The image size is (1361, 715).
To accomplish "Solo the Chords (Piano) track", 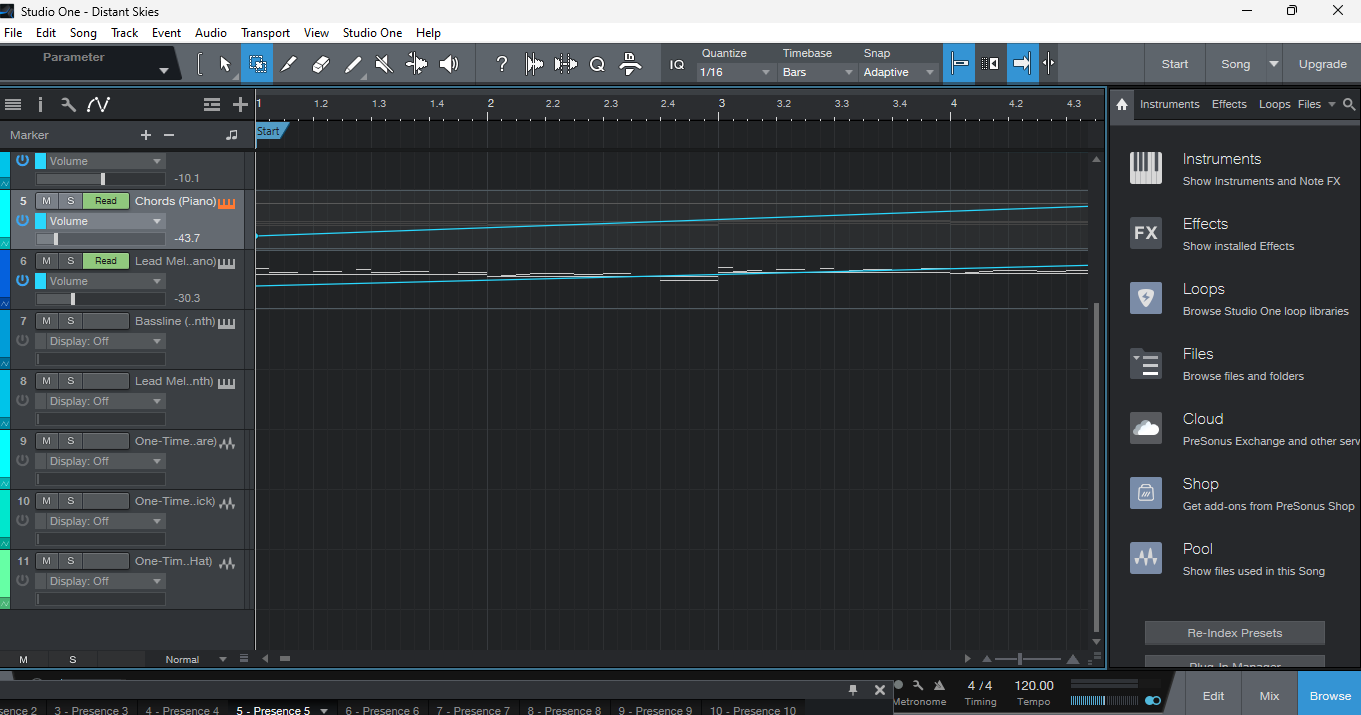I will [70, 201].
